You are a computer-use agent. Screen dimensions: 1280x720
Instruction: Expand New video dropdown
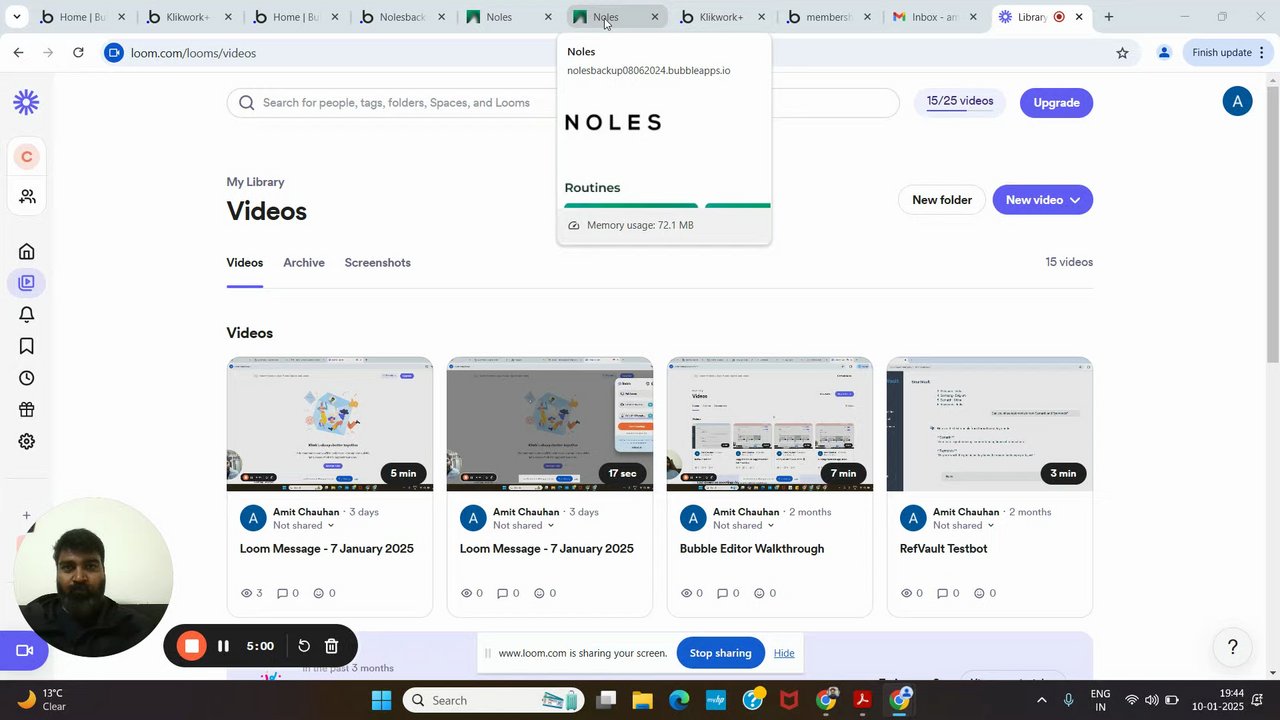click(x=1075, y=200)
